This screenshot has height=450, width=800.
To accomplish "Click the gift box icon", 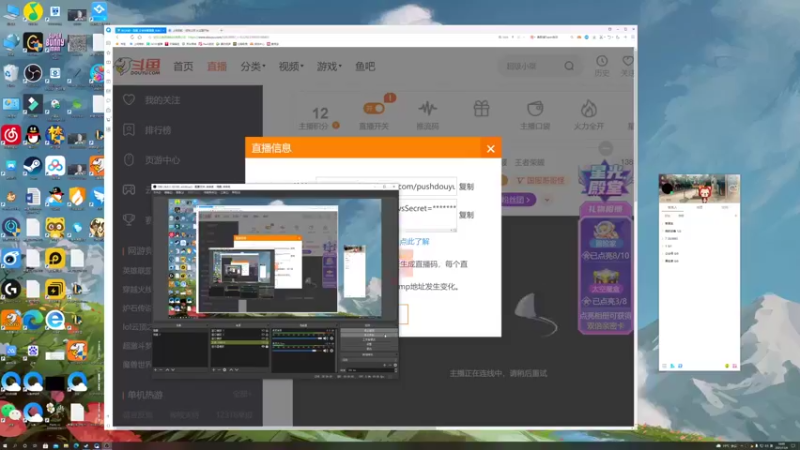I will [481, 108].
